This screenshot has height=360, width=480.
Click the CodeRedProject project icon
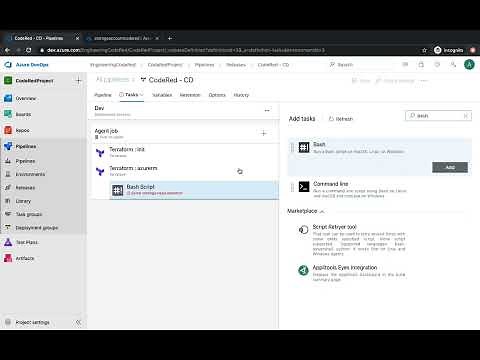(8, 80)
